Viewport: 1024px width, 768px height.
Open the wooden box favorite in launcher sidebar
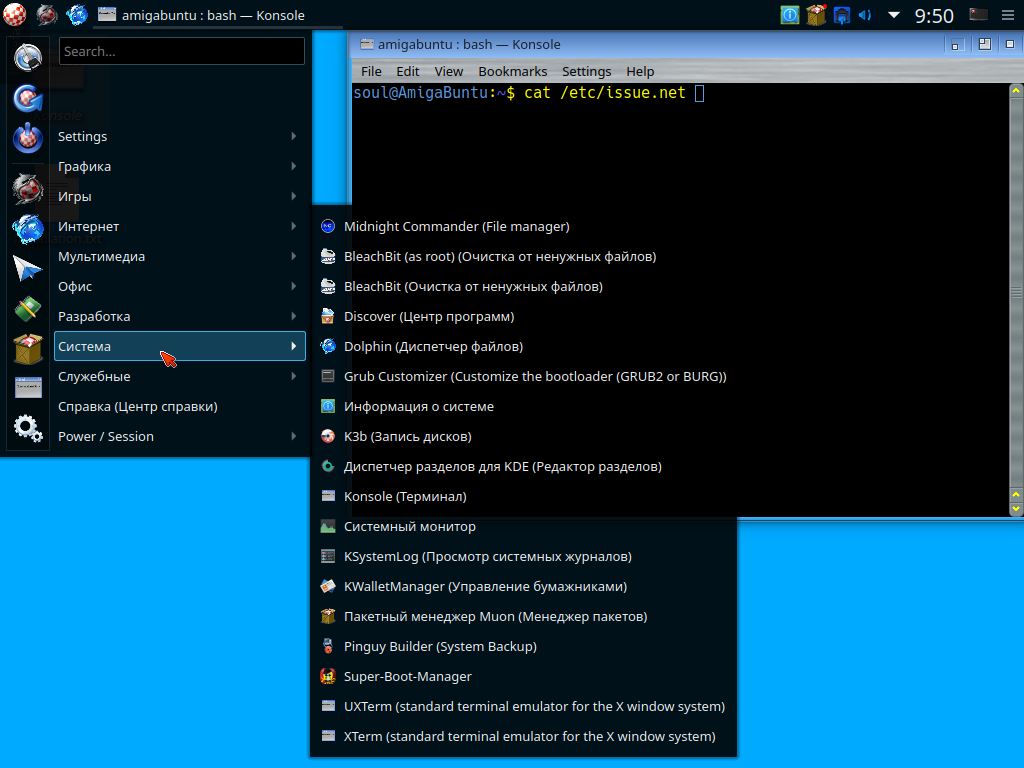tap(27, 349)
